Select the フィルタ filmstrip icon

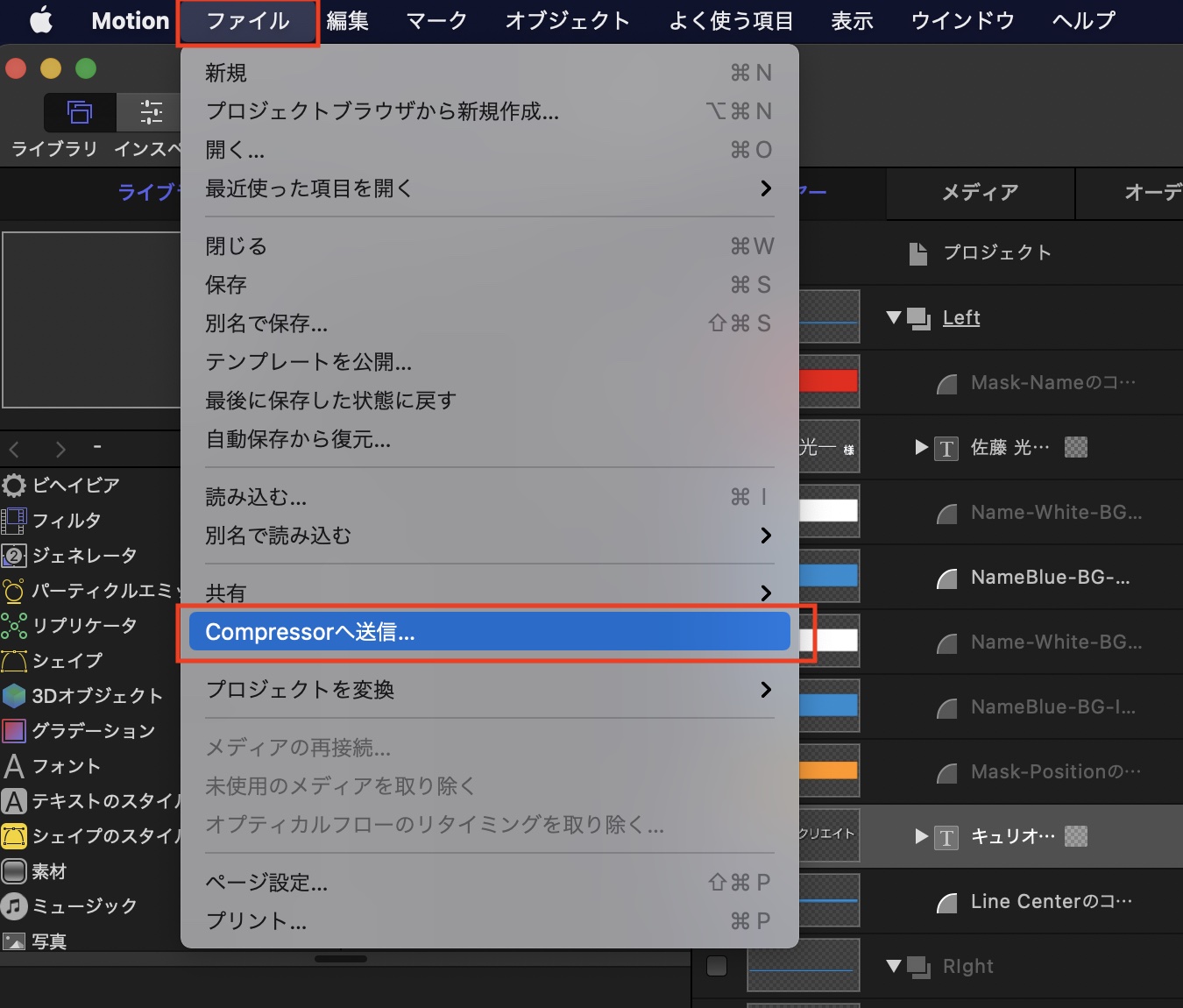pos(14,521)
